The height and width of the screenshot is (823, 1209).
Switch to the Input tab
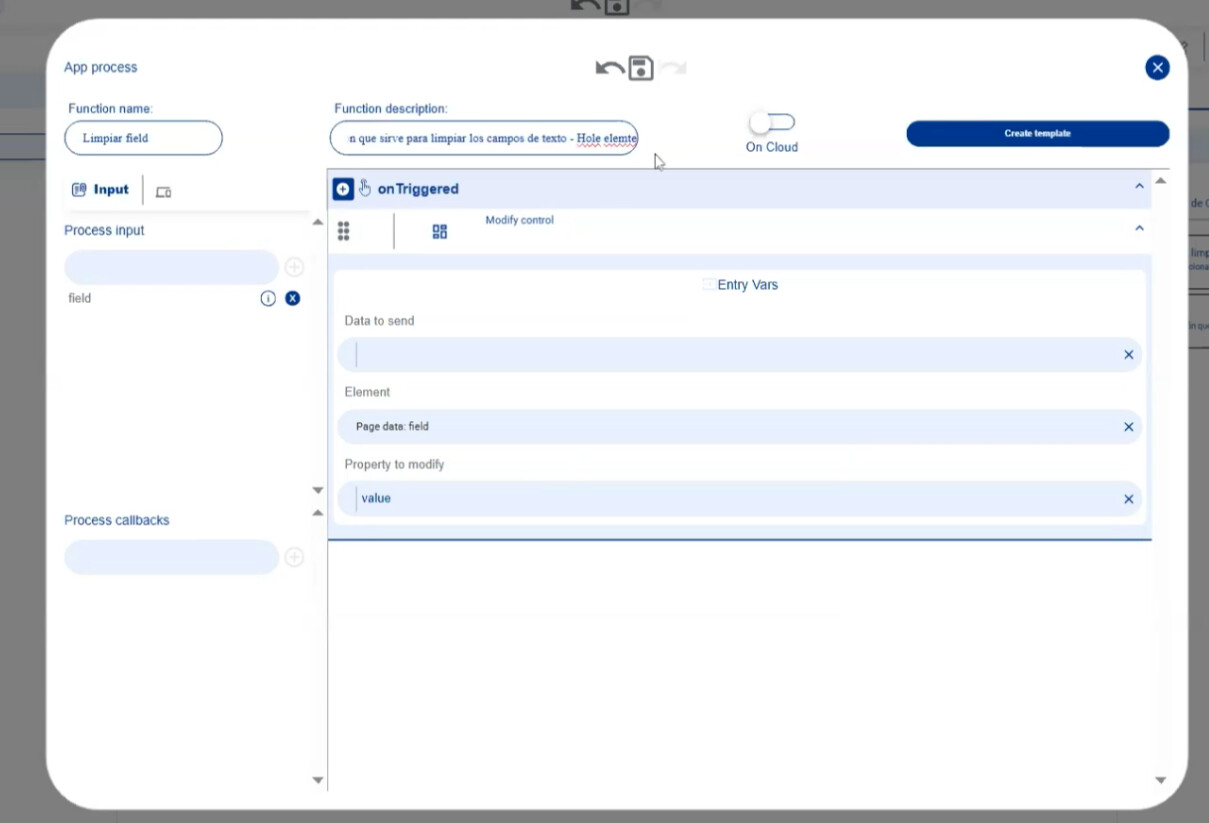tap(101, 190)
